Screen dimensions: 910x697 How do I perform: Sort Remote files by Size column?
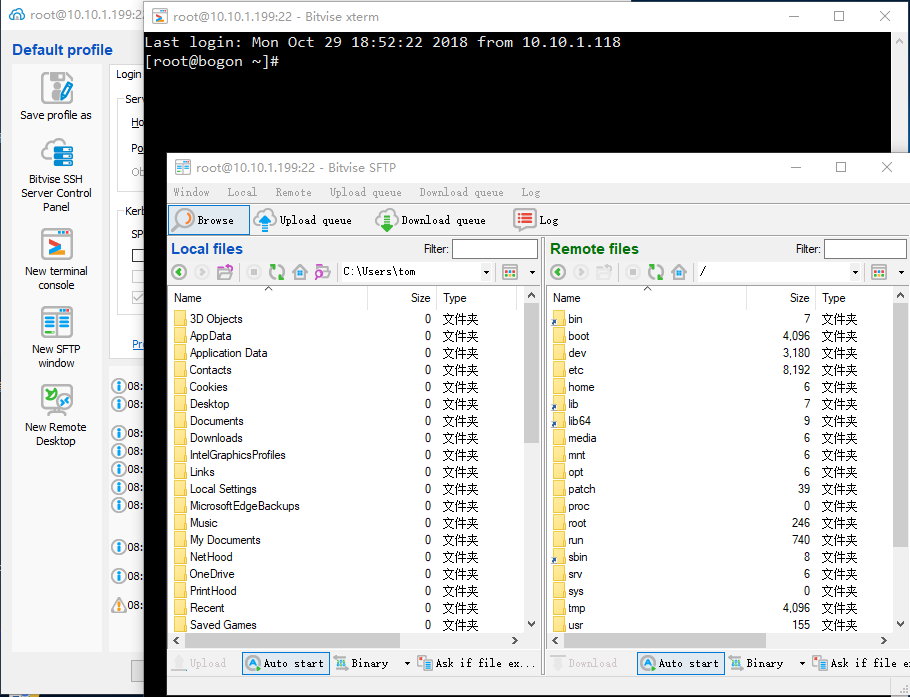coord(780,298)
